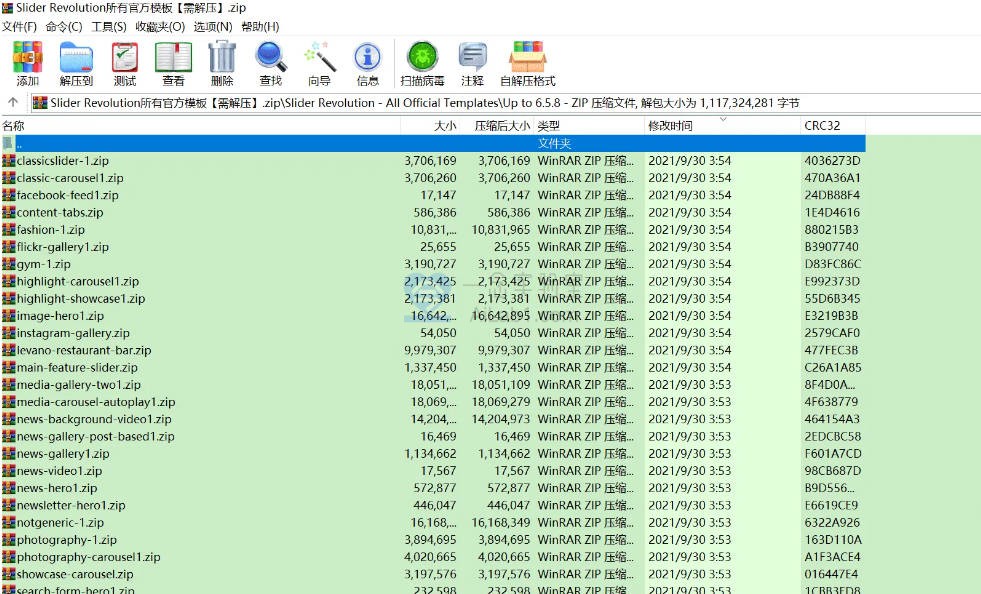Open the File (文件) menu
This screenshot has height=594, width=981.
[19, 27]
